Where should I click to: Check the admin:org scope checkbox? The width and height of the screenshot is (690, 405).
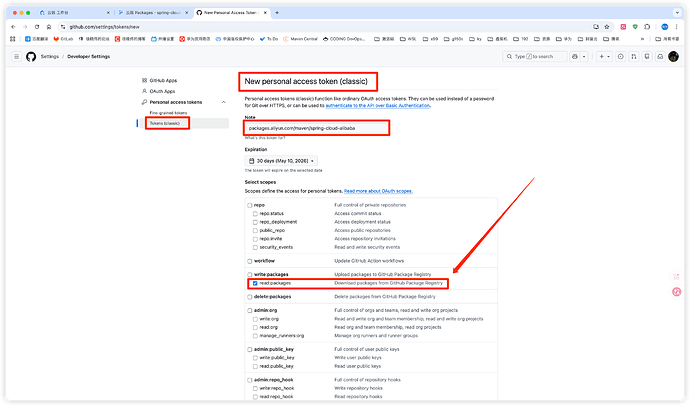click(x=250, y=310)
